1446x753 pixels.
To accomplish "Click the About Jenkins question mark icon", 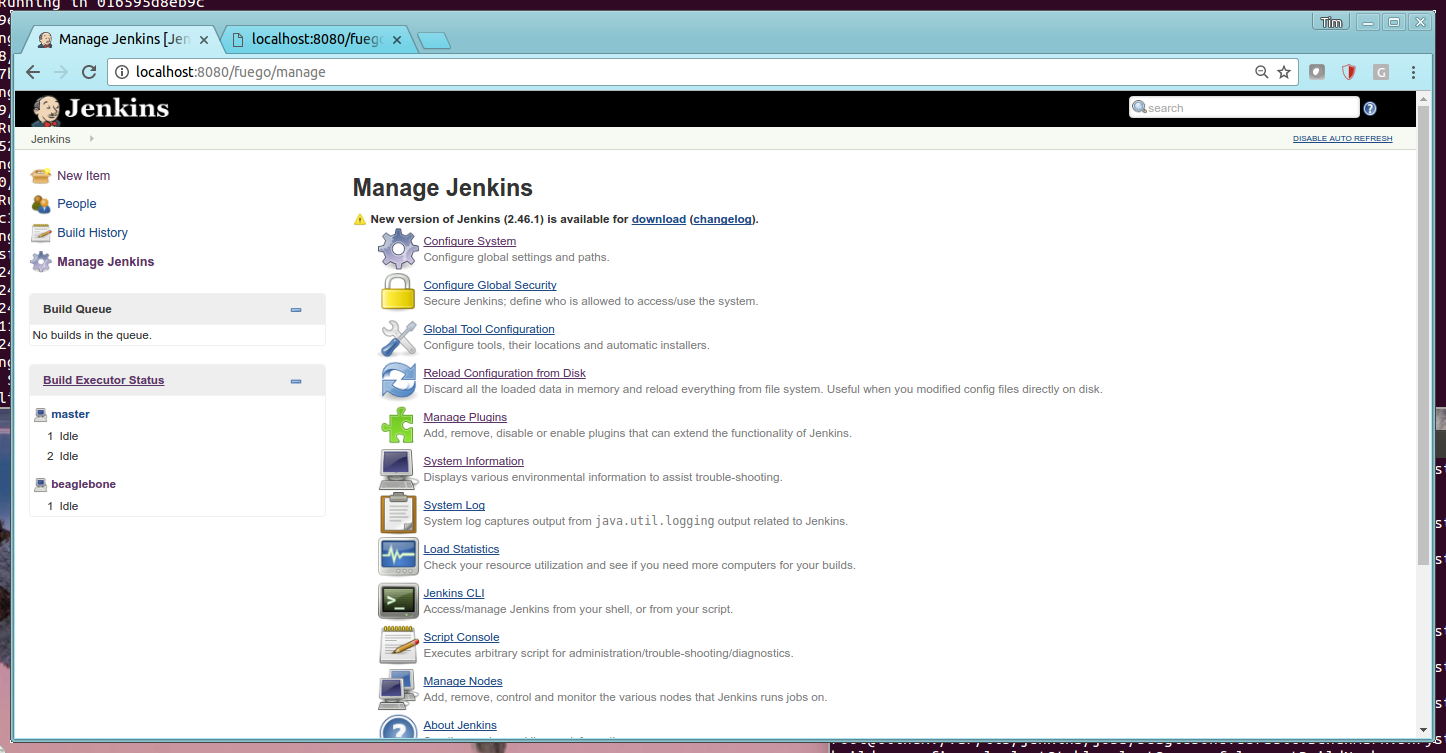I will tap(398, 726).
